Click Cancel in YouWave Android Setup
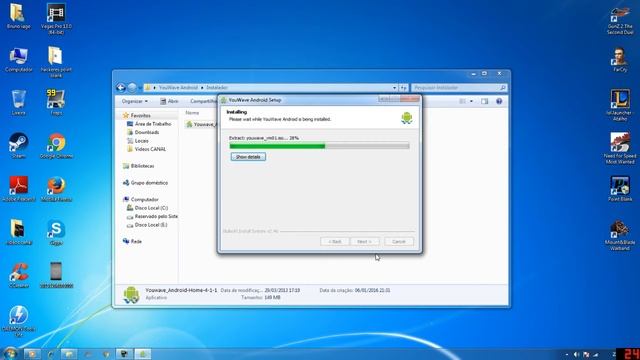The height and width of the screenshot is (360, 640). pyautogui.click(x=399, y=242)
